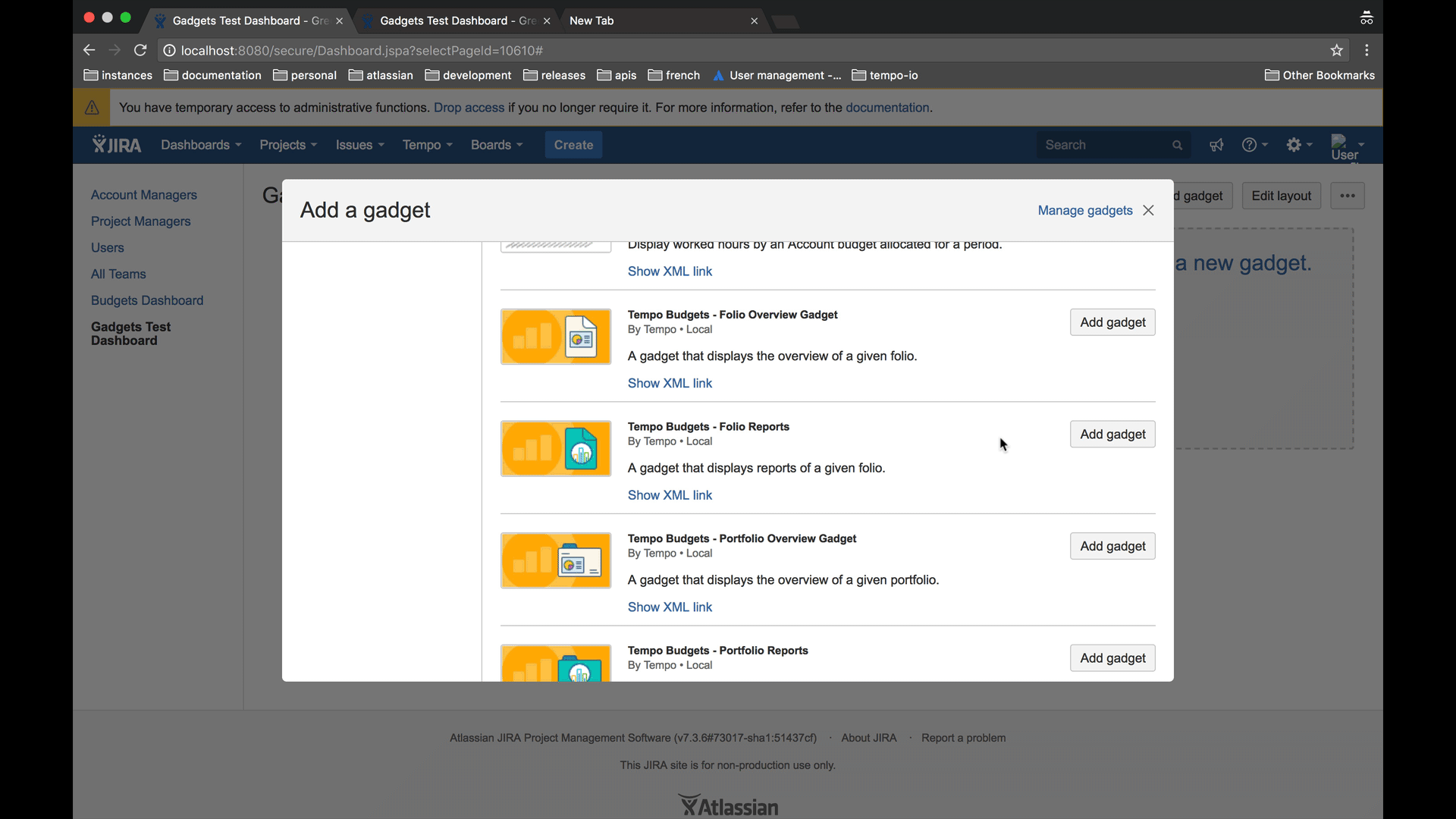Close the Add a gadget dialog
The width and height of the screenshot is (1456, 819).
(1149, 210)
